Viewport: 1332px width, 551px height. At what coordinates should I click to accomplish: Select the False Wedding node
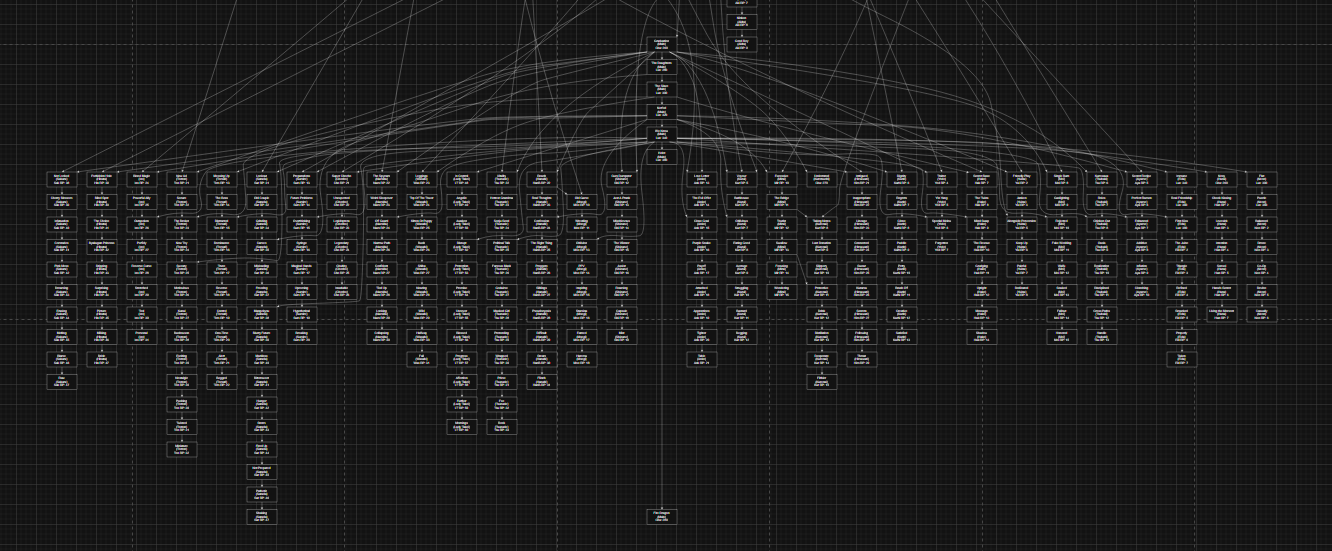point(1061,245)
